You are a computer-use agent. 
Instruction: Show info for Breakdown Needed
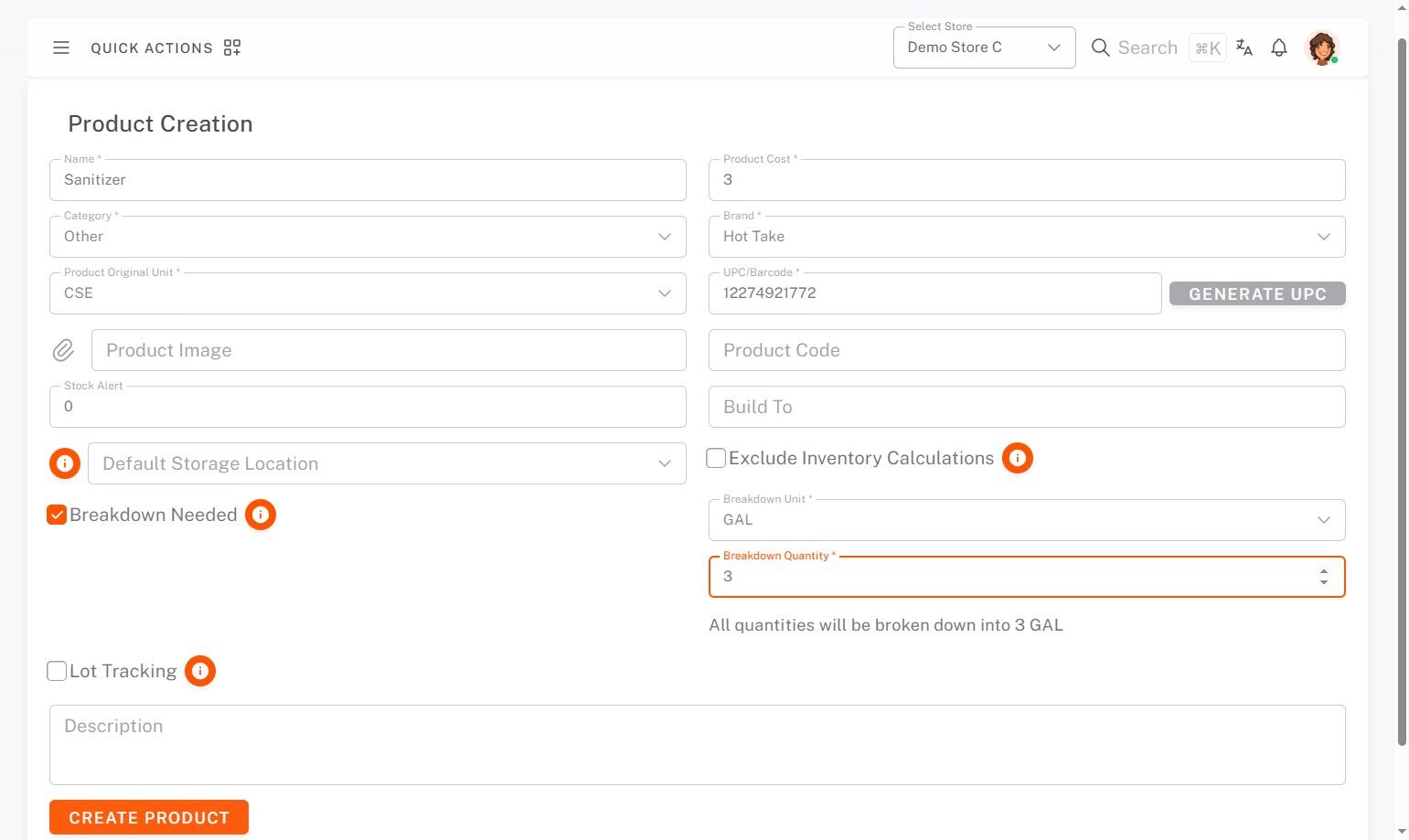point(261,515)
